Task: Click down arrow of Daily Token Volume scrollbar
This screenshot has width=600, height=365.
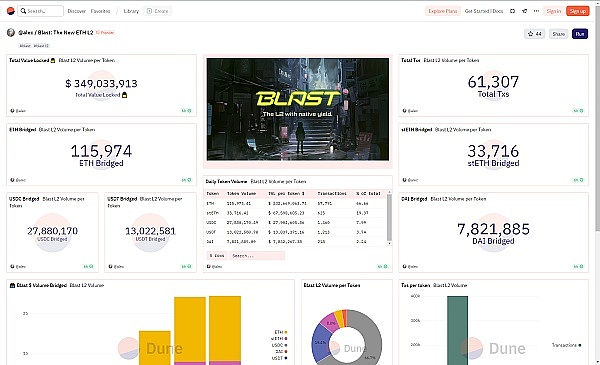Action: pos(389,243)
